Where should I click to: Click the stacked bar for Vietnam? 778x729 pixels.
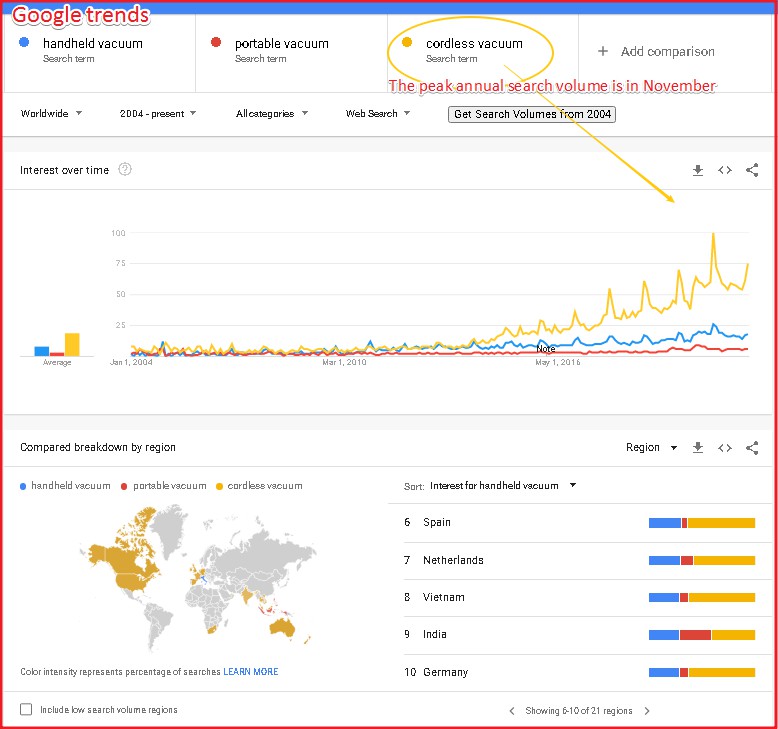702,597
